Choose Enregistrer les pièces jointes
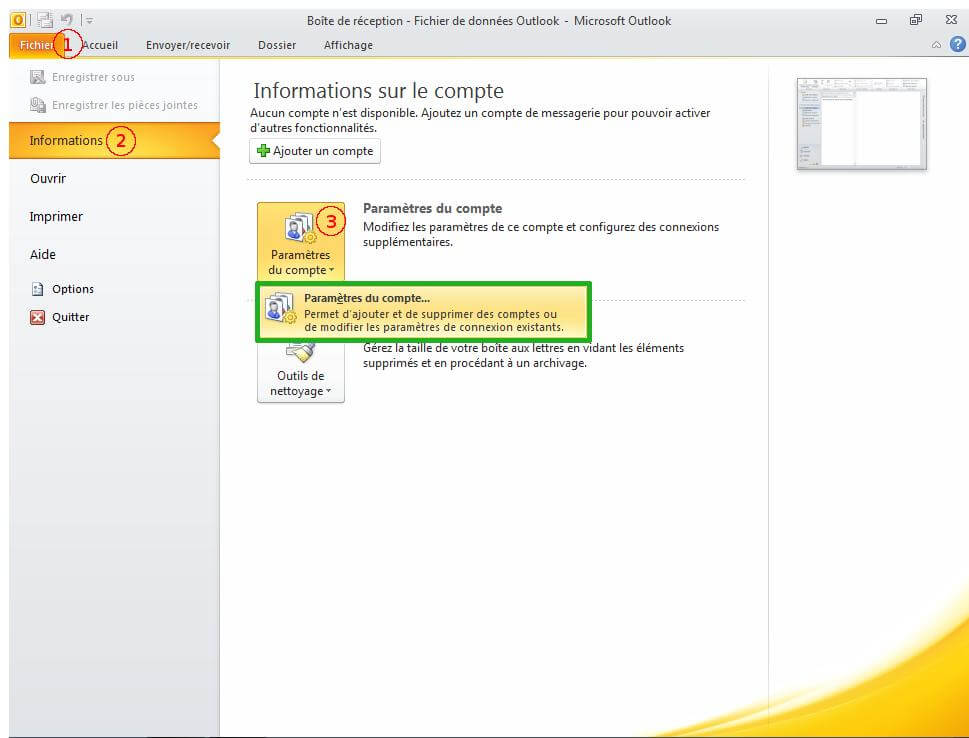The width and height of the screenshot is (969, 738). (124, 105)
